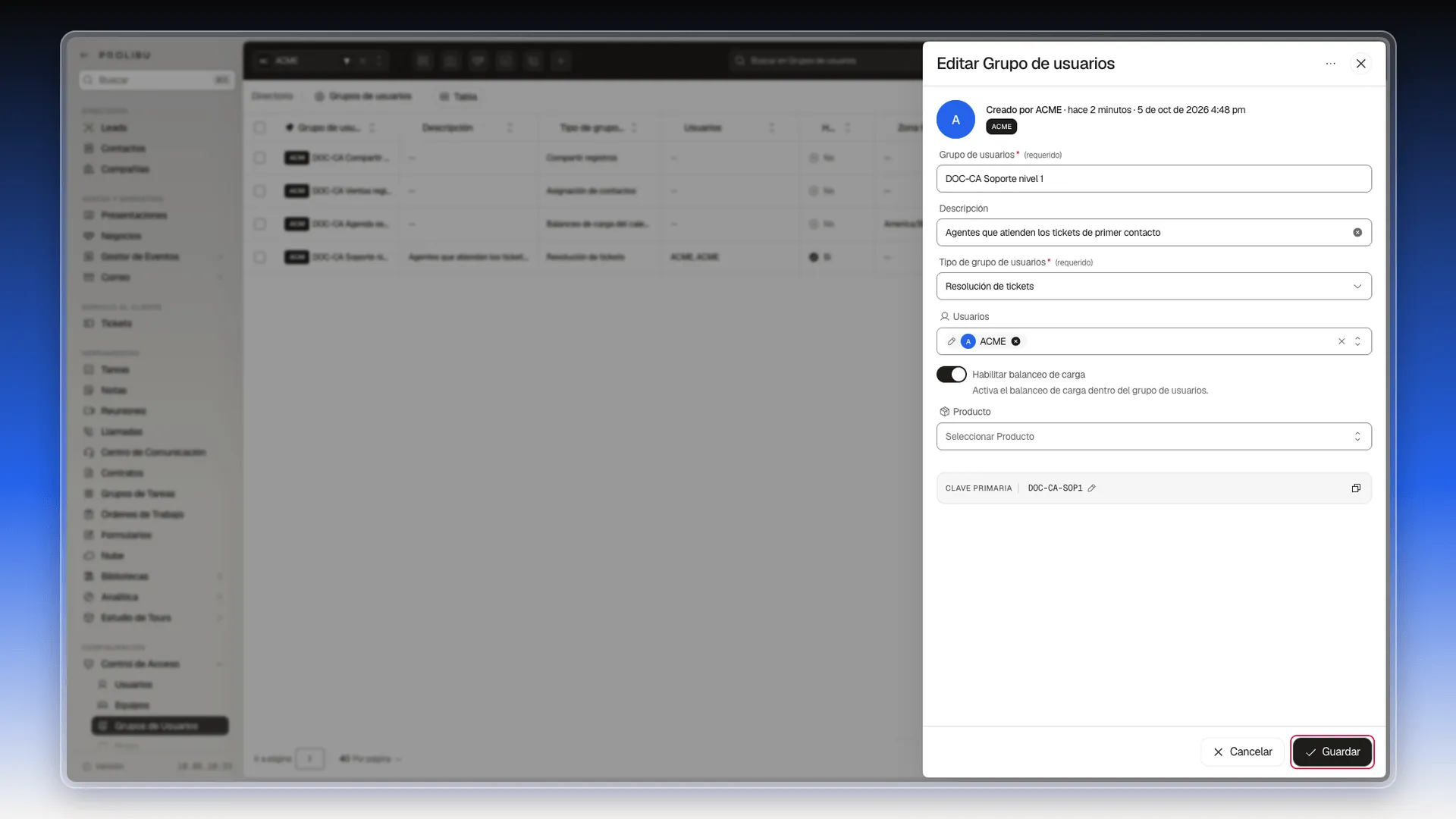Expand the Usuarios picker arrows
This screenshot has height=819, width=1456.
tap(1357, 341)
